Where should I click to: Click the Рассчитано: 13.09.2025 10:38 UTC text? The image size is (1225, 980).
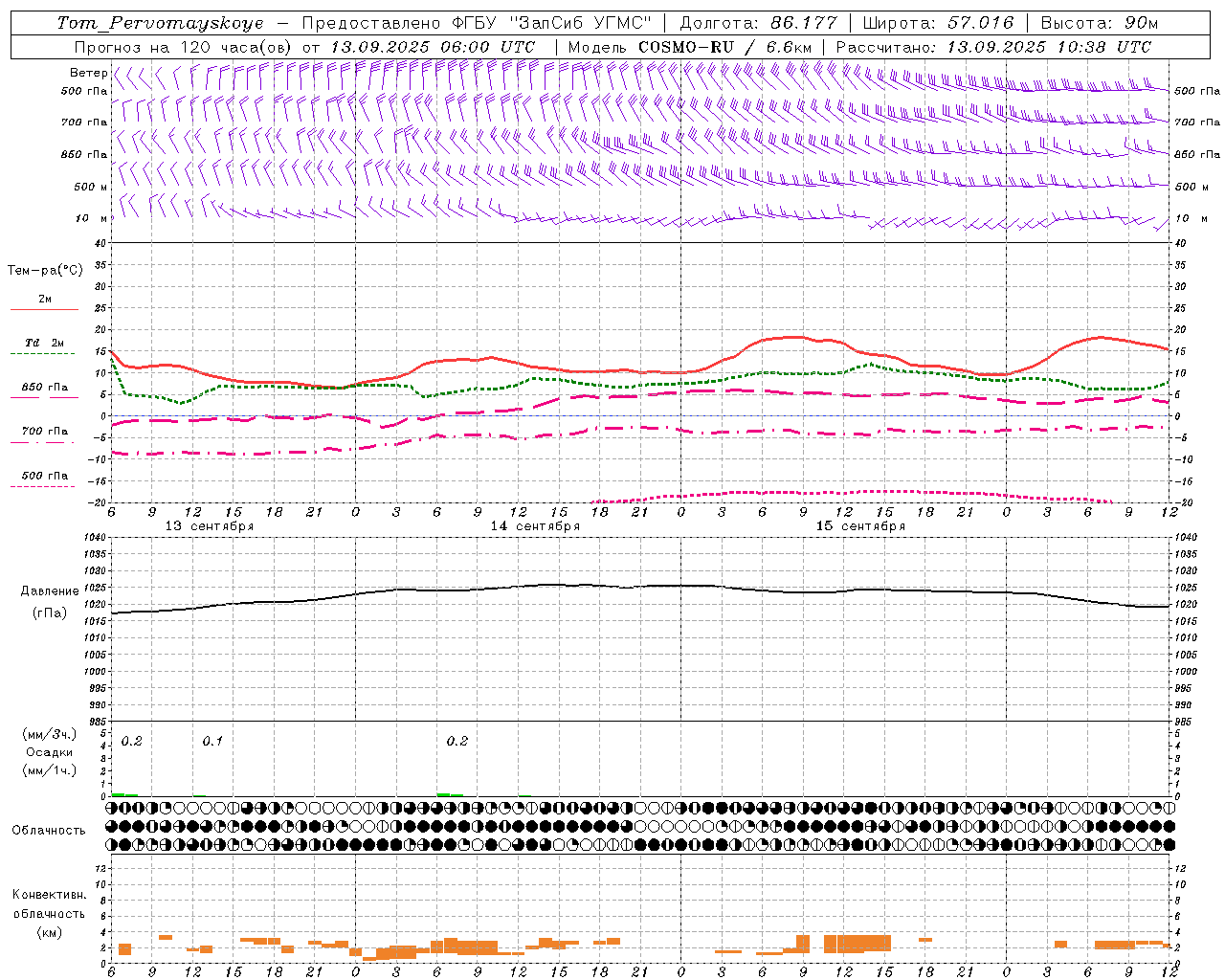click(x=993, y=47)
